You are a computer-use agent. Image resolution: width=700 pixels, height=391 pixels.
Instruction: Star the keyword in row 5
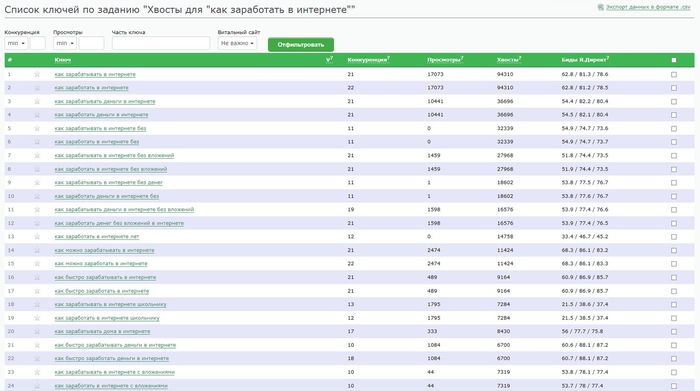(37, 129)
